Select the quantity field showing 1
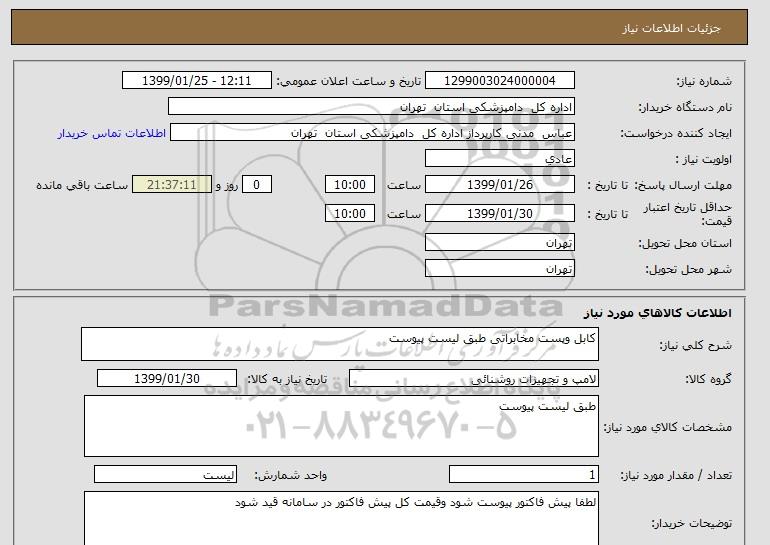This screenshot has height=545, width=770. pos(523,474)
